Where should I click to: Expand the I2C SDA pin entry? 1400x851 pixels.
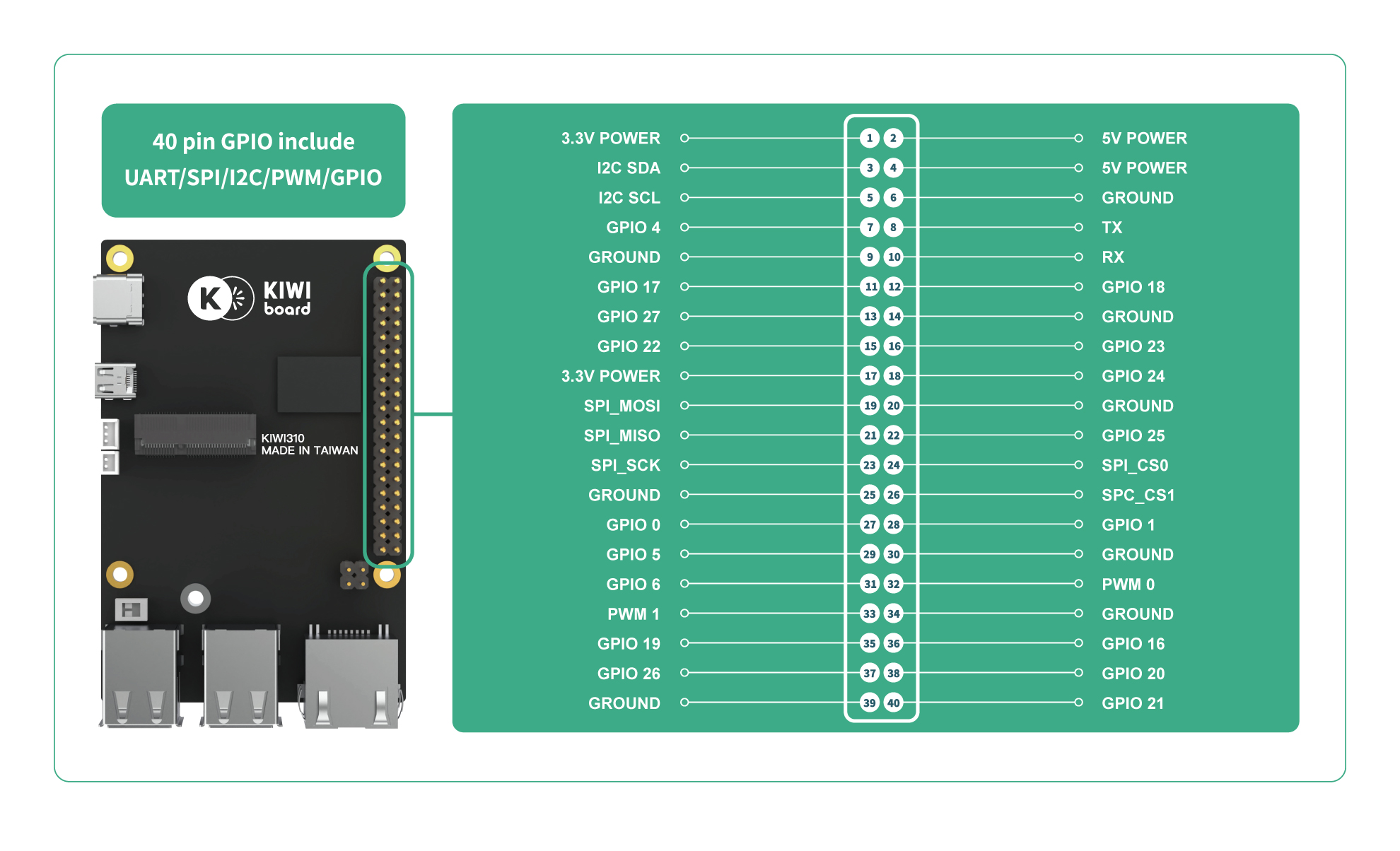[628, 168]
